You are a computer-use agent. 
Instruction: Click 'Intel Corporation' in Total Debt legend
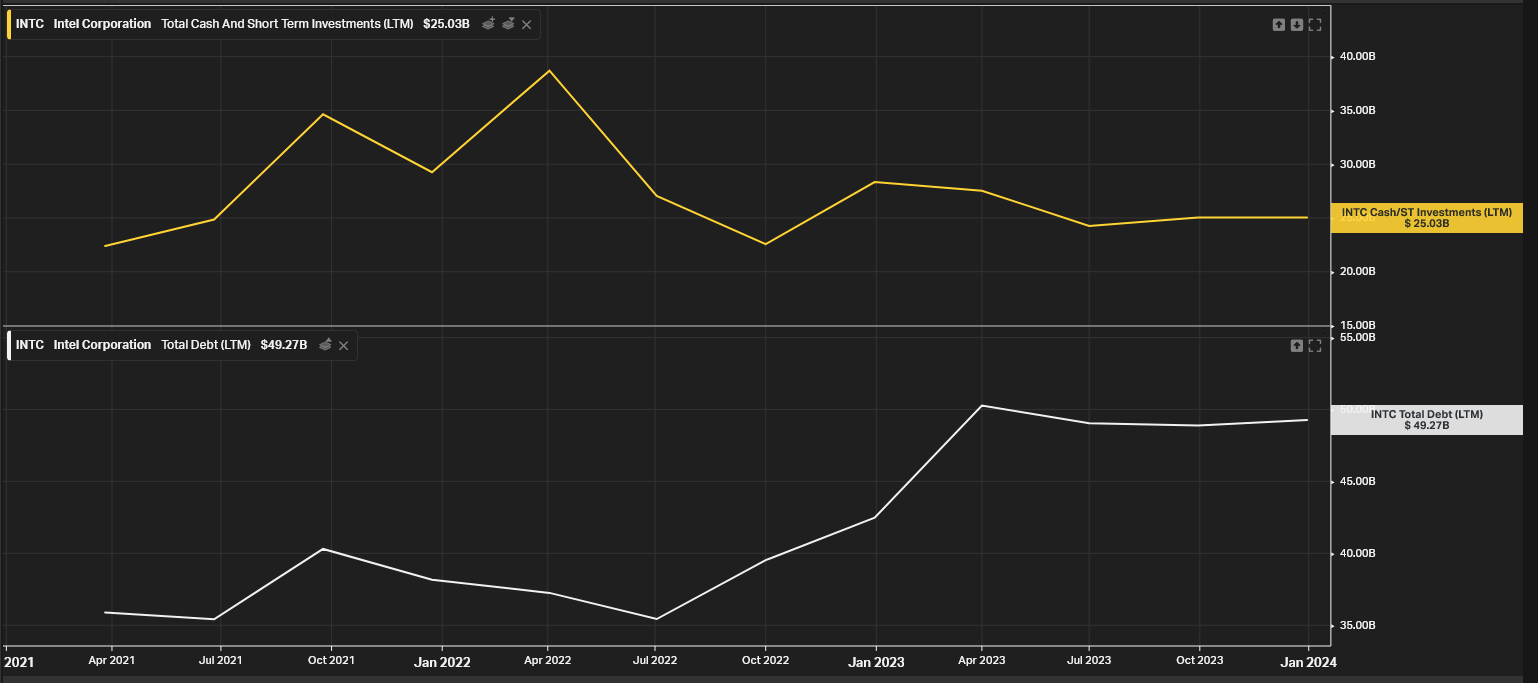coord(102,345)
